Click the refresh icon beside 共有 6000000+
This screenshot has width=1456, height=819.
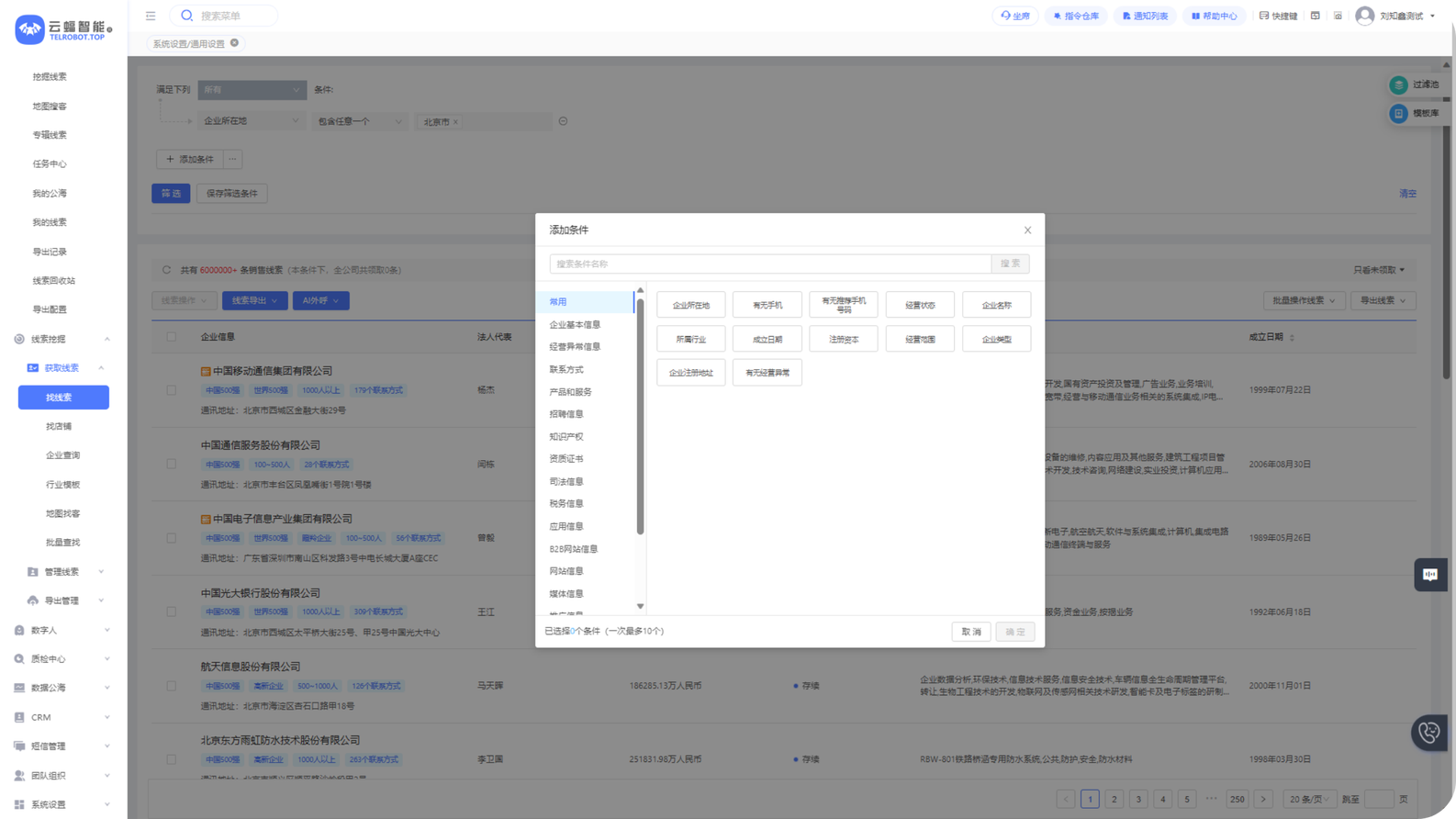166,270
